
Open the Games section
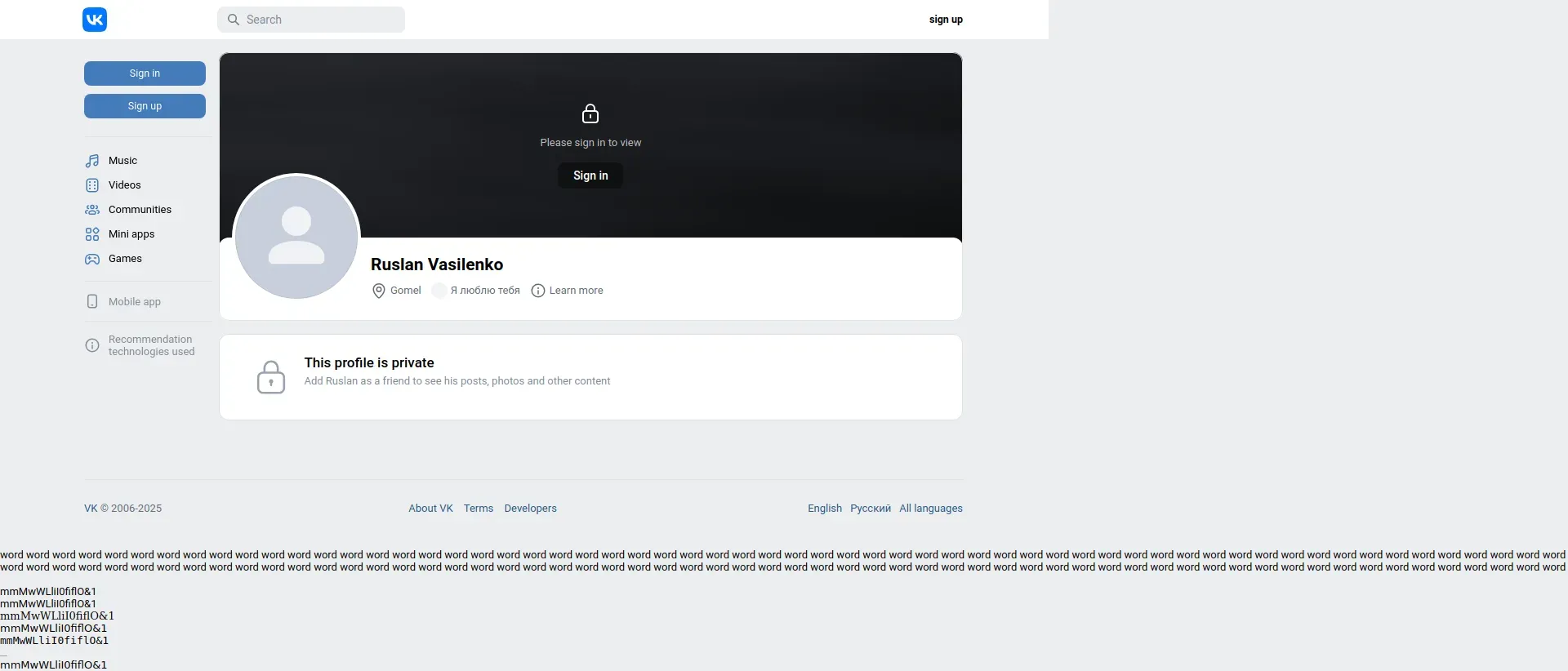tap(125, 259)
